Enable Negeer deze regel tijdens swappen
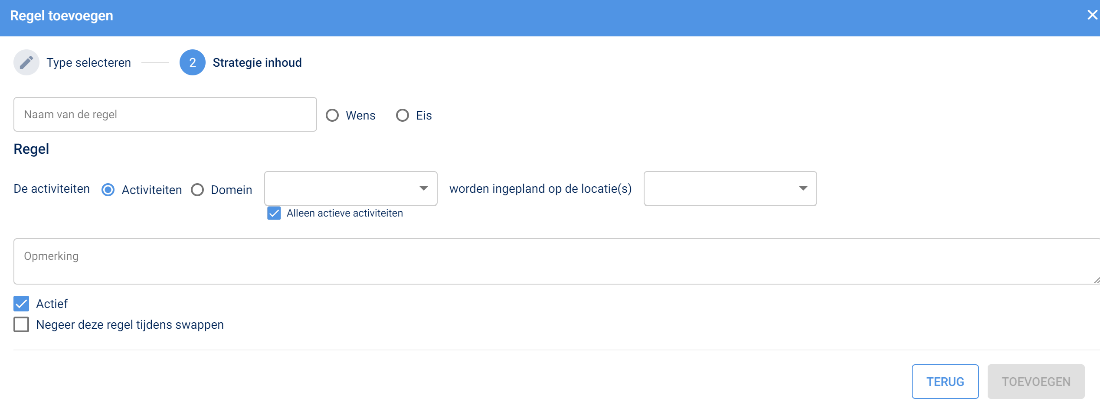Viewport: 1100px width, 408px height. pos(21,324)
